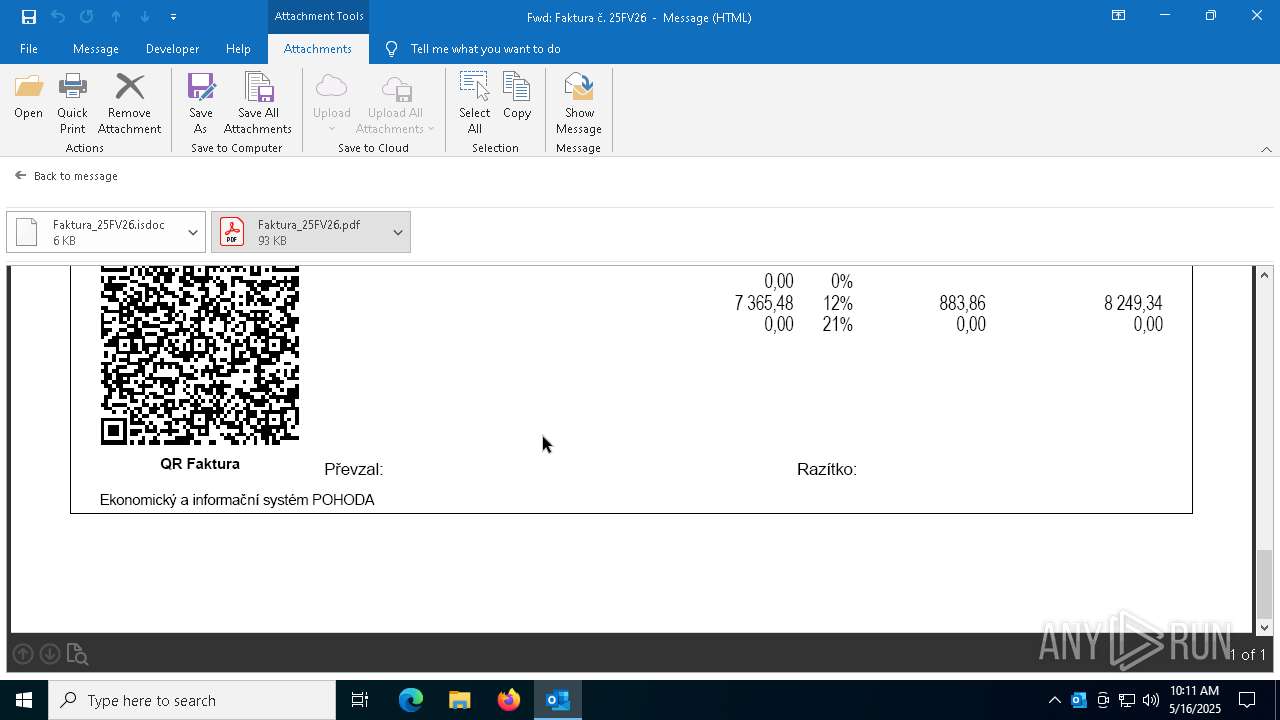Switch to the Message tab

(x=96, y=49)
